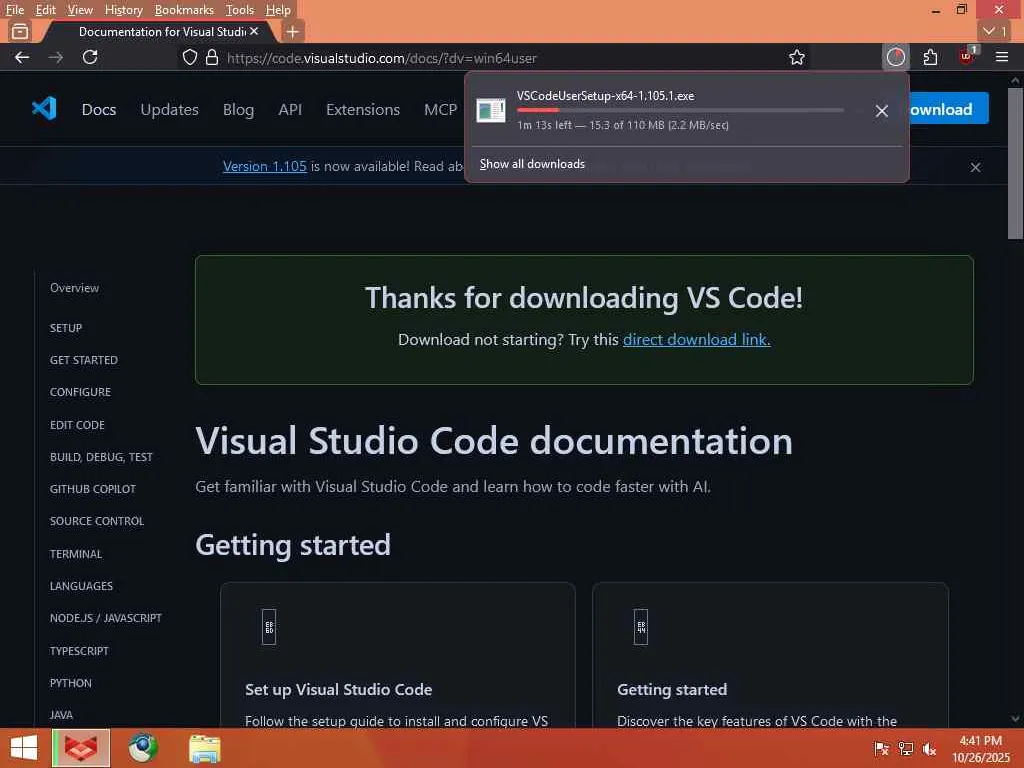Expand the TERMINAL sidebar section

point(76,554)
